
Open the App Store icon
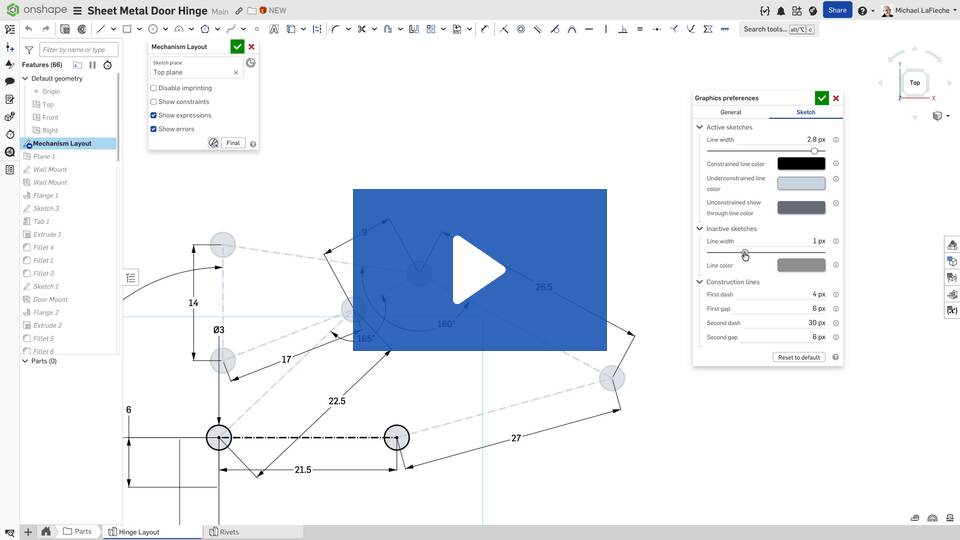[x=797, y=10]
